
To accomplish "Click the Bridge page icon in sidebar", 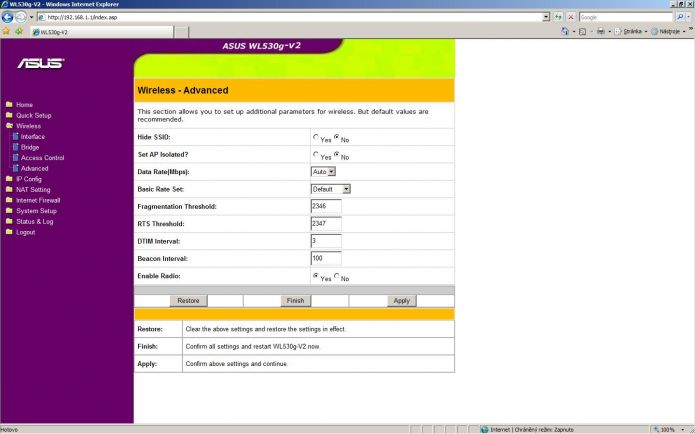I will point(16,147).
